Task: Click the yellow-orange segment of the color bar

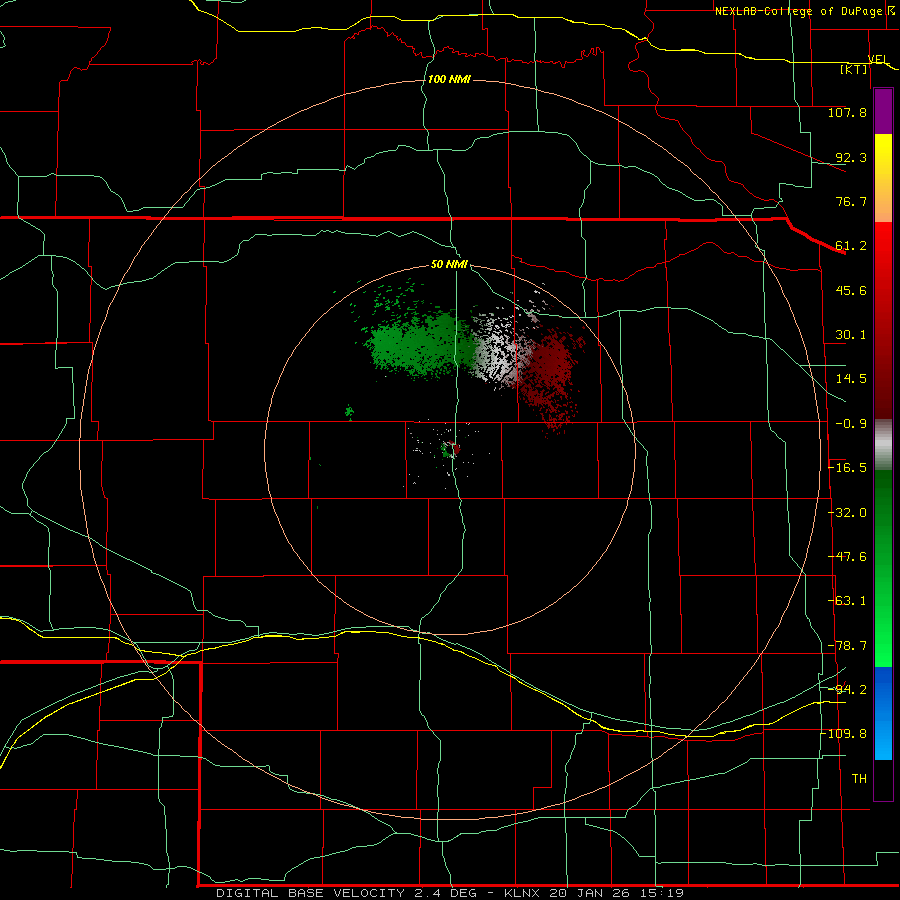Action: (883, 178)
